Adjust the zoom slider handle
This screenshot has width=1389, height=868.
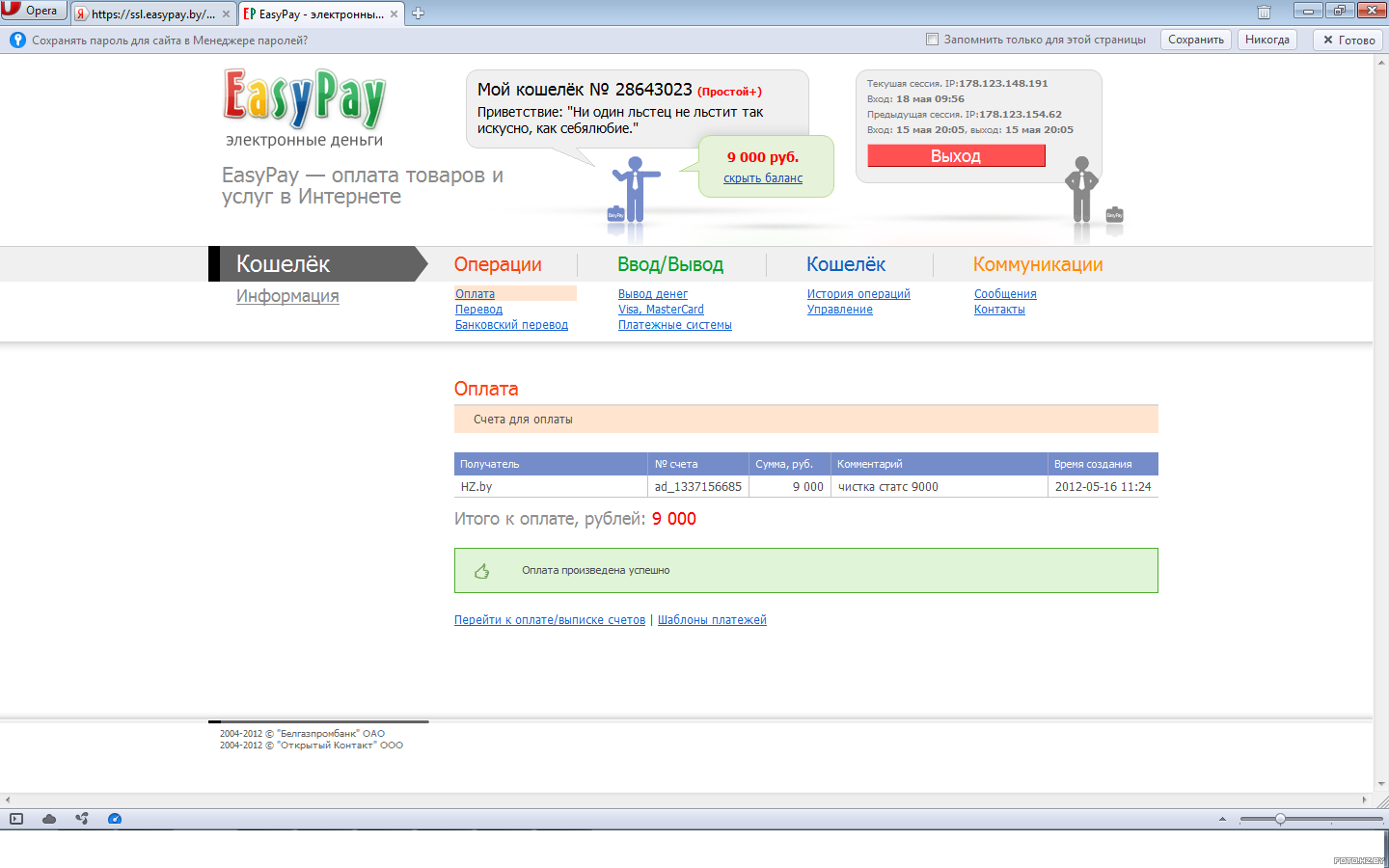pos(1280,819)
